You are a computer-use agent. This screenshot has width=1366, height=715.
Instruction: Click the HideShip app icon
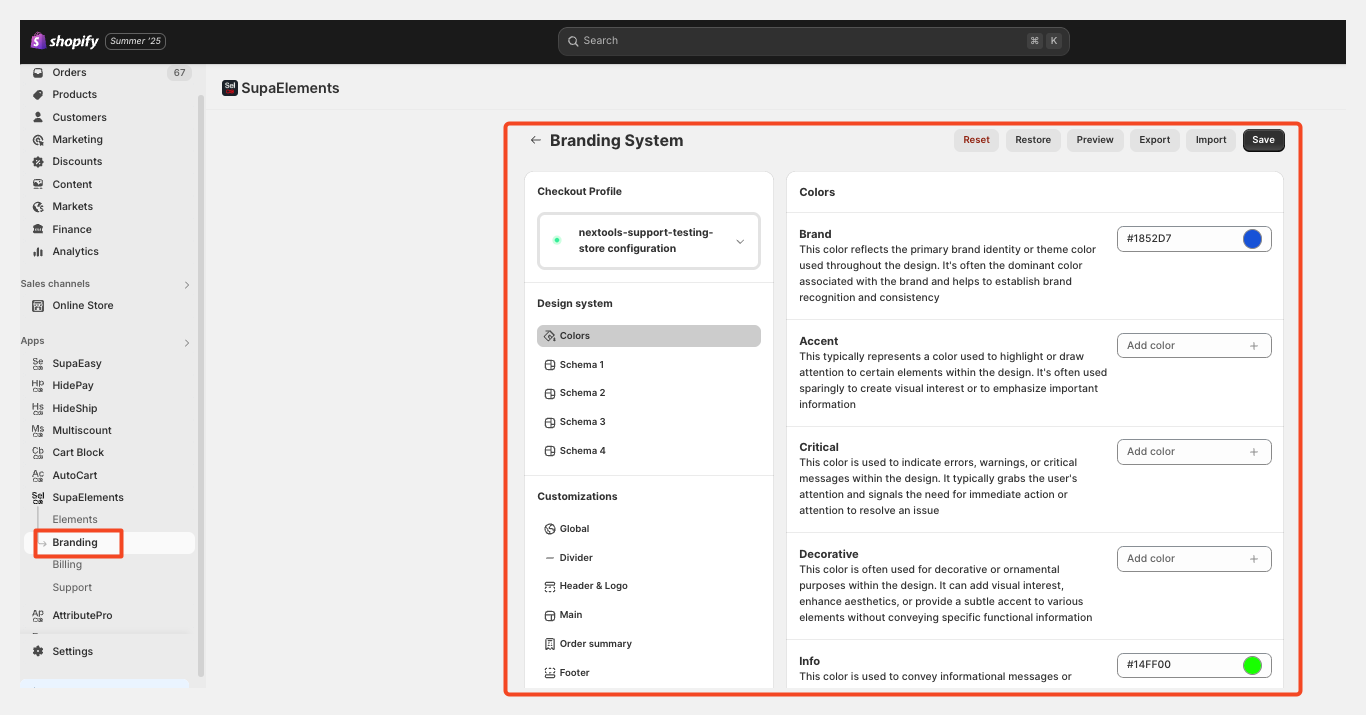pyautogui.click(x=38, y=408)
